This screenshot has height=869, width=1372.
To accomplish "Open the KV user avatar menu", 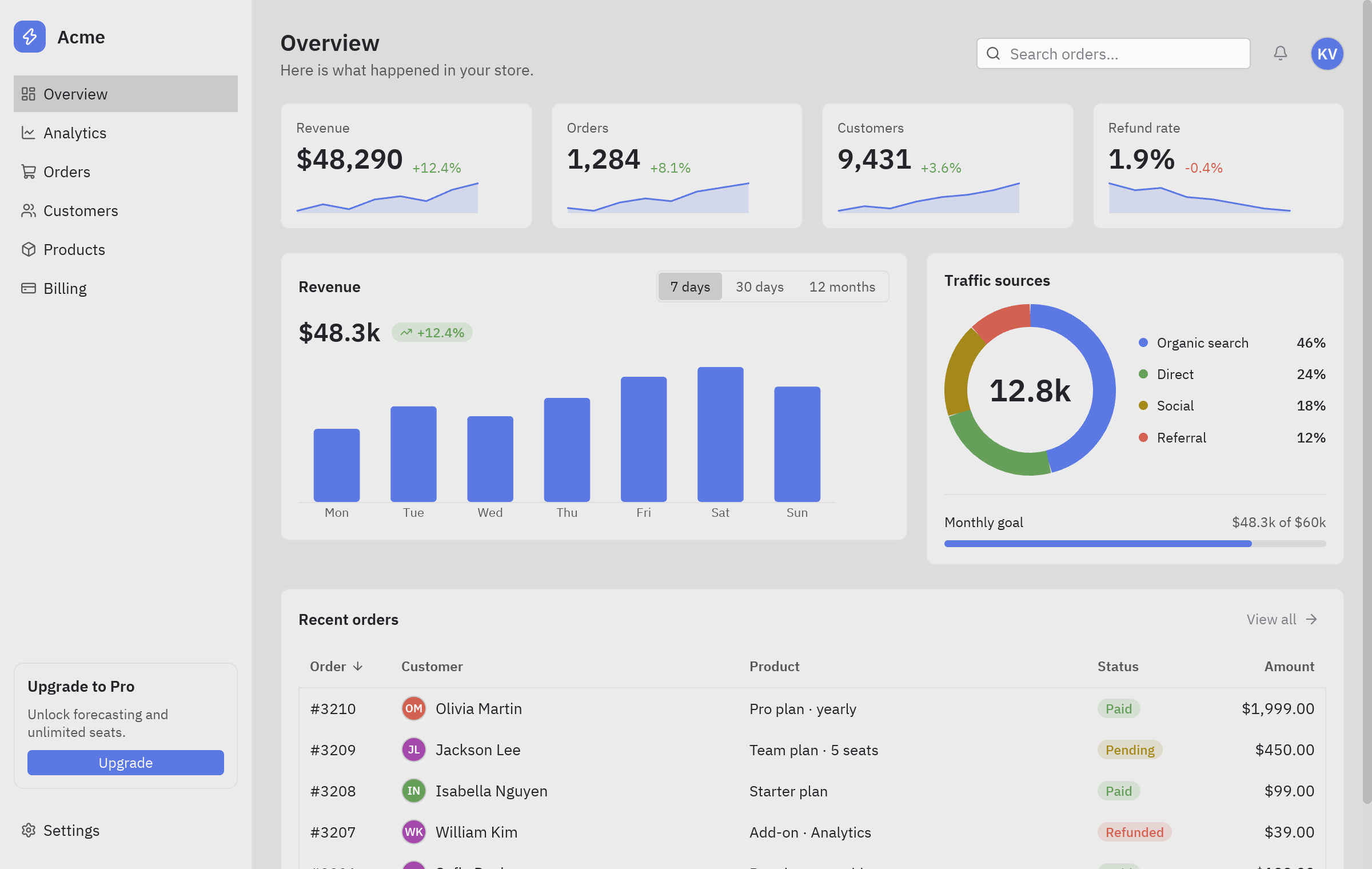I will click(1327, 54).
